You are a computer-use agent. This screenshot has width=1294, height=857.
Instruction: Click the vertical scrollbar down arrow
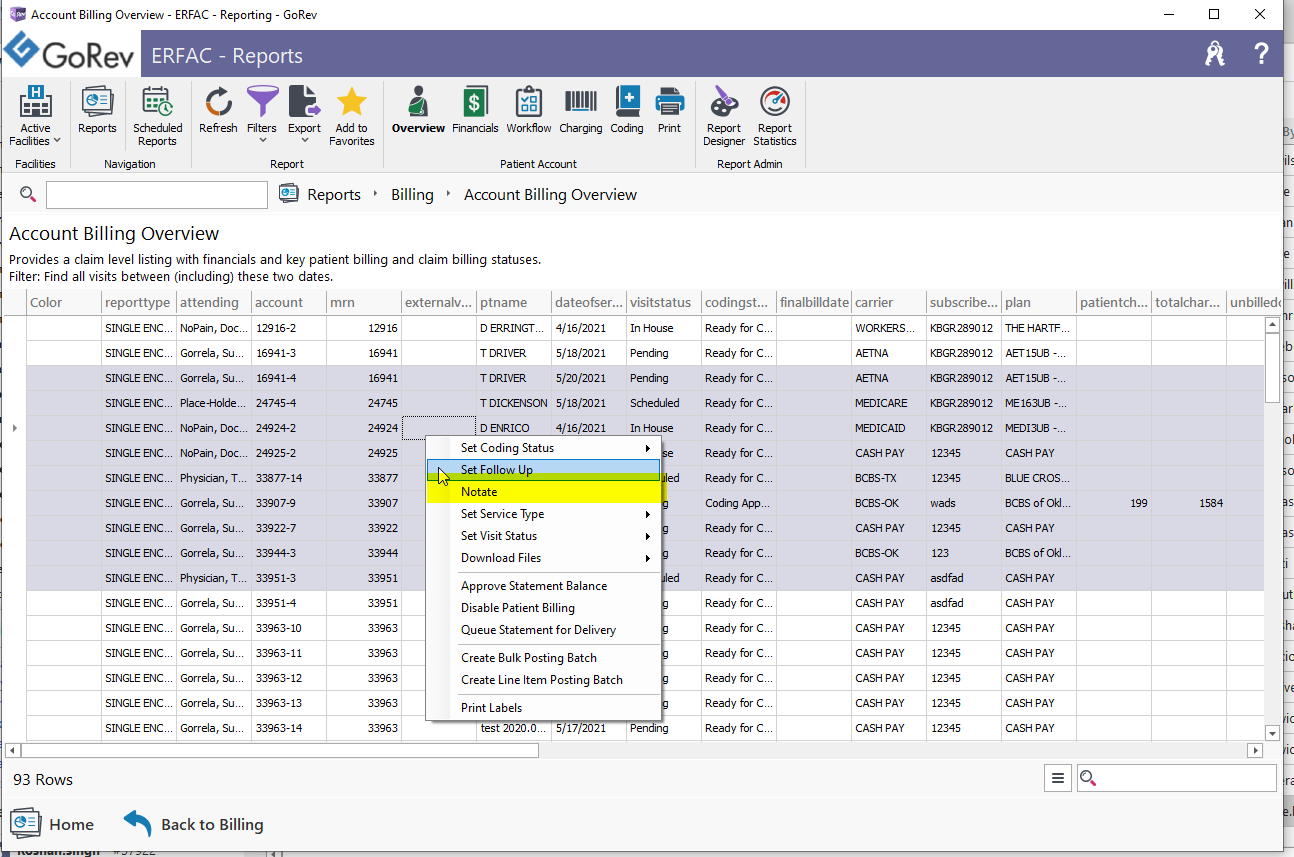[1272, 732]
